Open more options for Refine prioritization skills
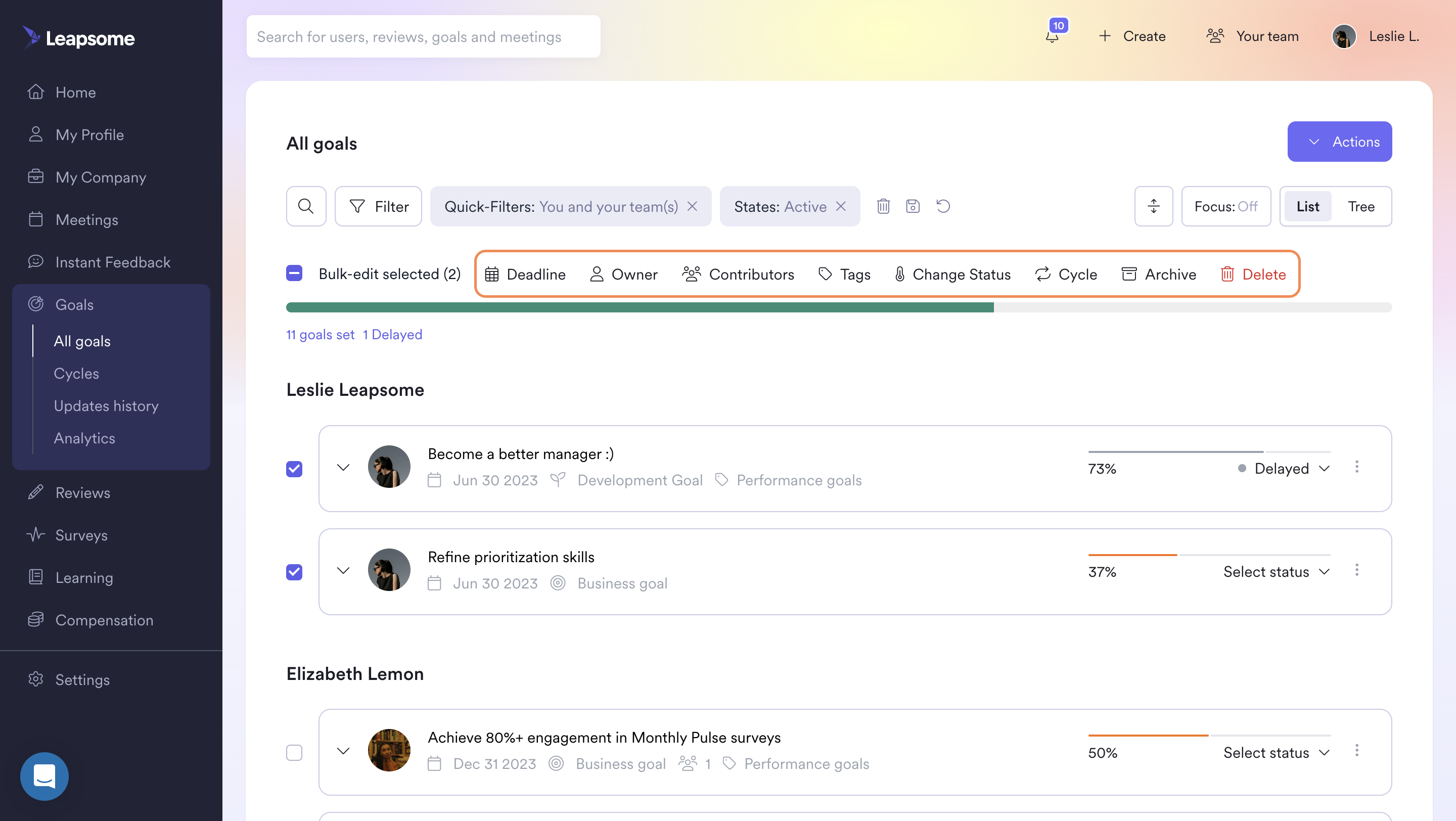Screen dimensions: 1456x821 (1356, 570)
